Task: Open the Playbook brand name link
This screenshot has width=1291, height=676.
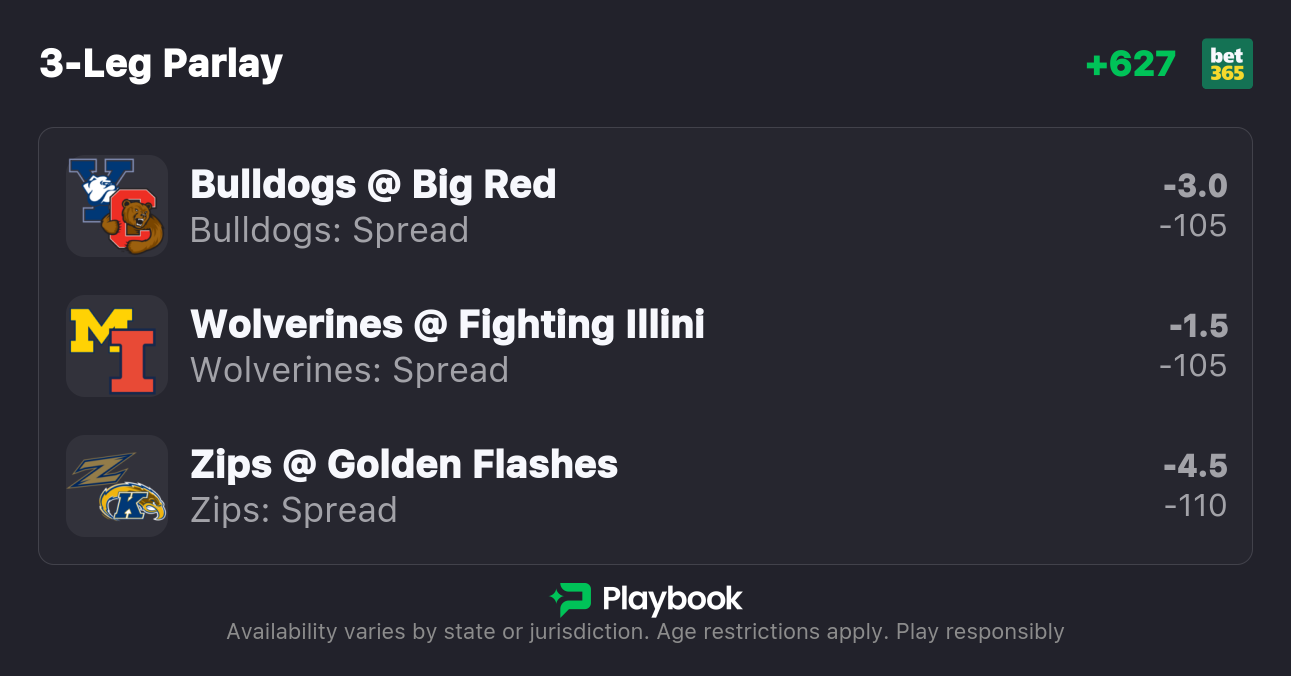Action: (x=672, y=599)
